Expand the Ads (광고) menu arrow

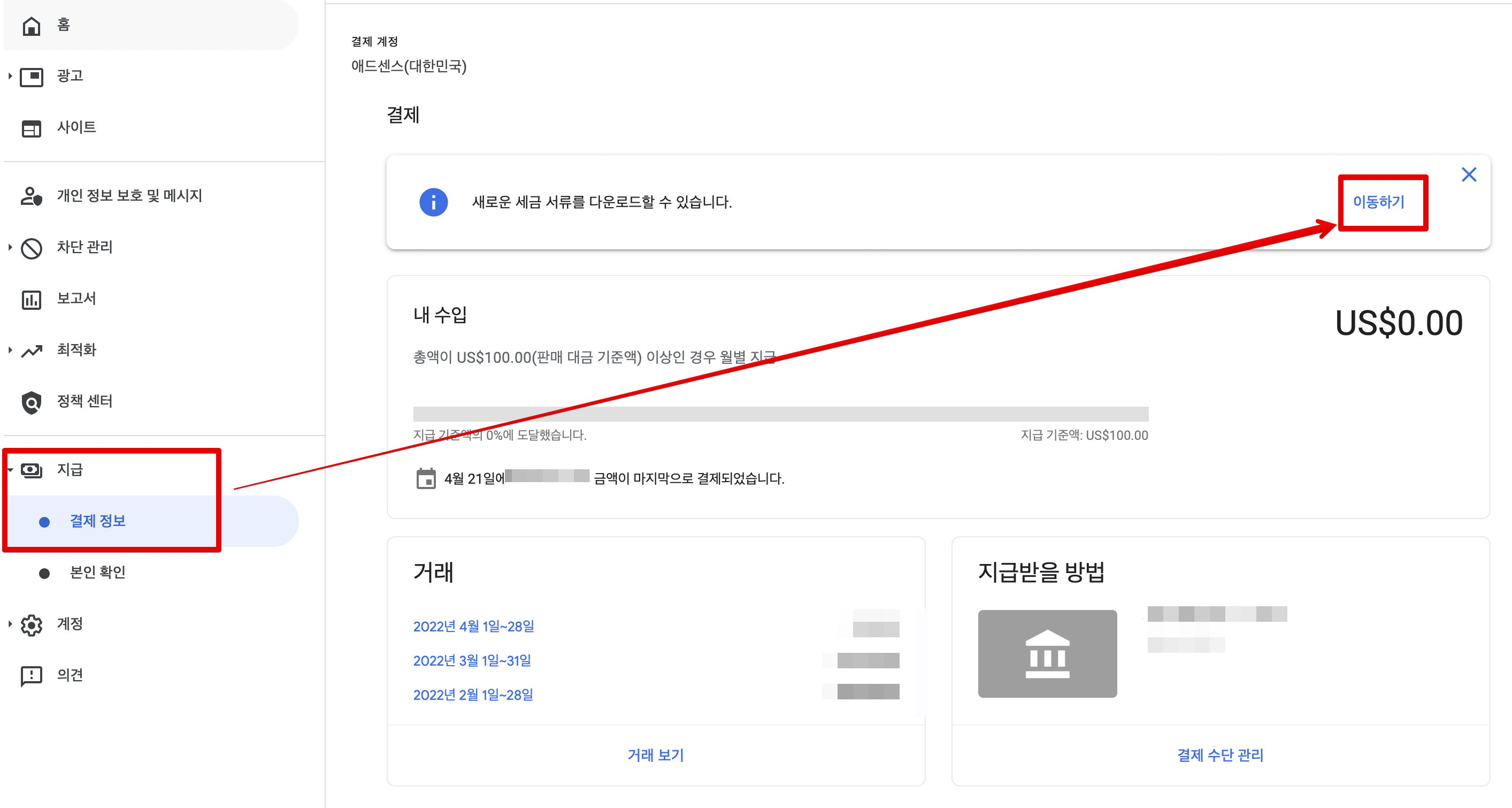pyautogui.click(x=10, y=77)
